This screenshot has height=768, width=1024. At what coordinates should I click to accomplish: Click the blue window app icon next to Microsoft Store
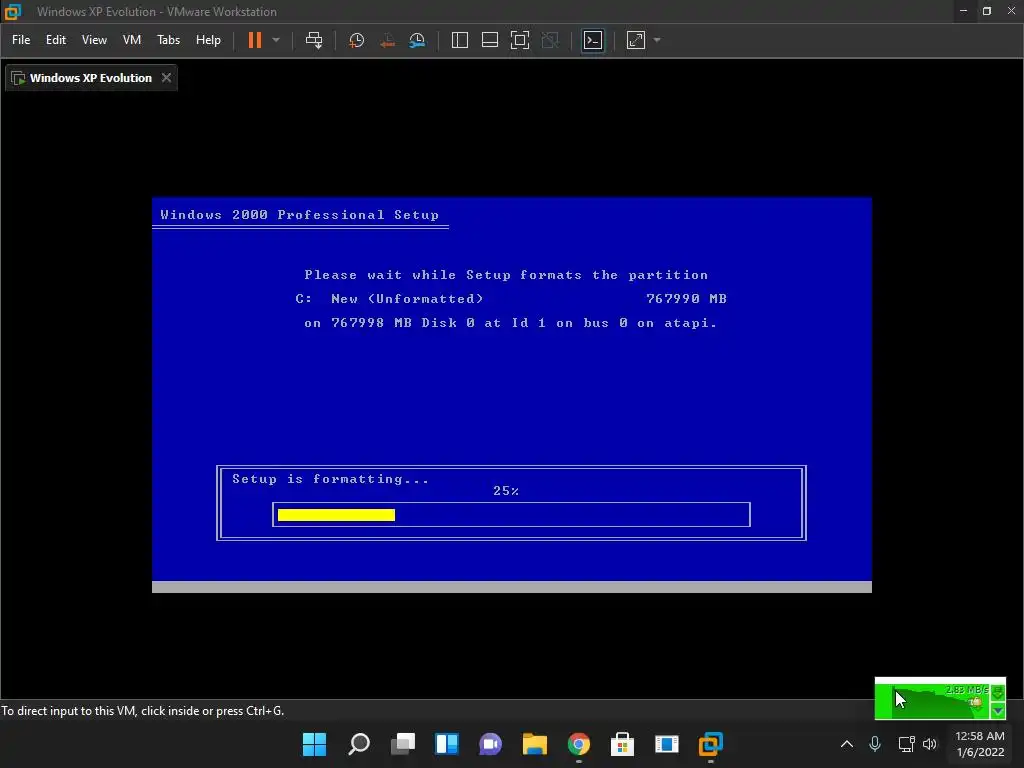coord(667,744)
